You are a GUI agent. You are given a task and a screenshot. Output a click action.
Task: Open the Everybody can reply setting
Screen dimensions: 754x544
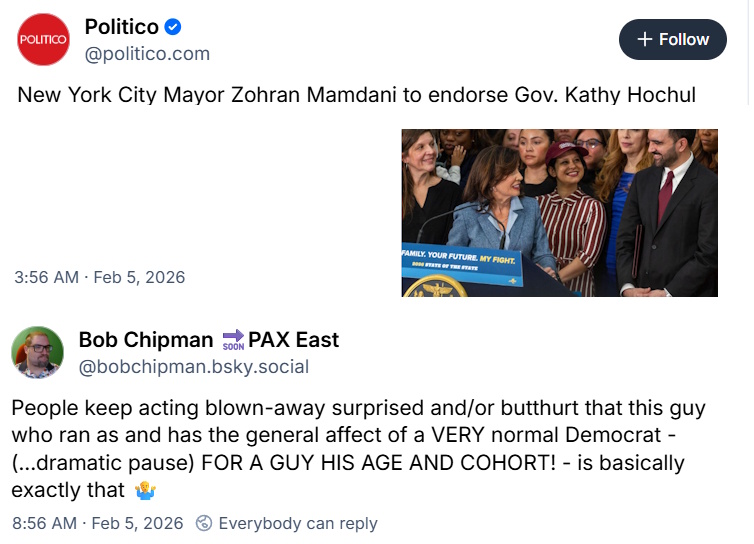coord(298,523)
